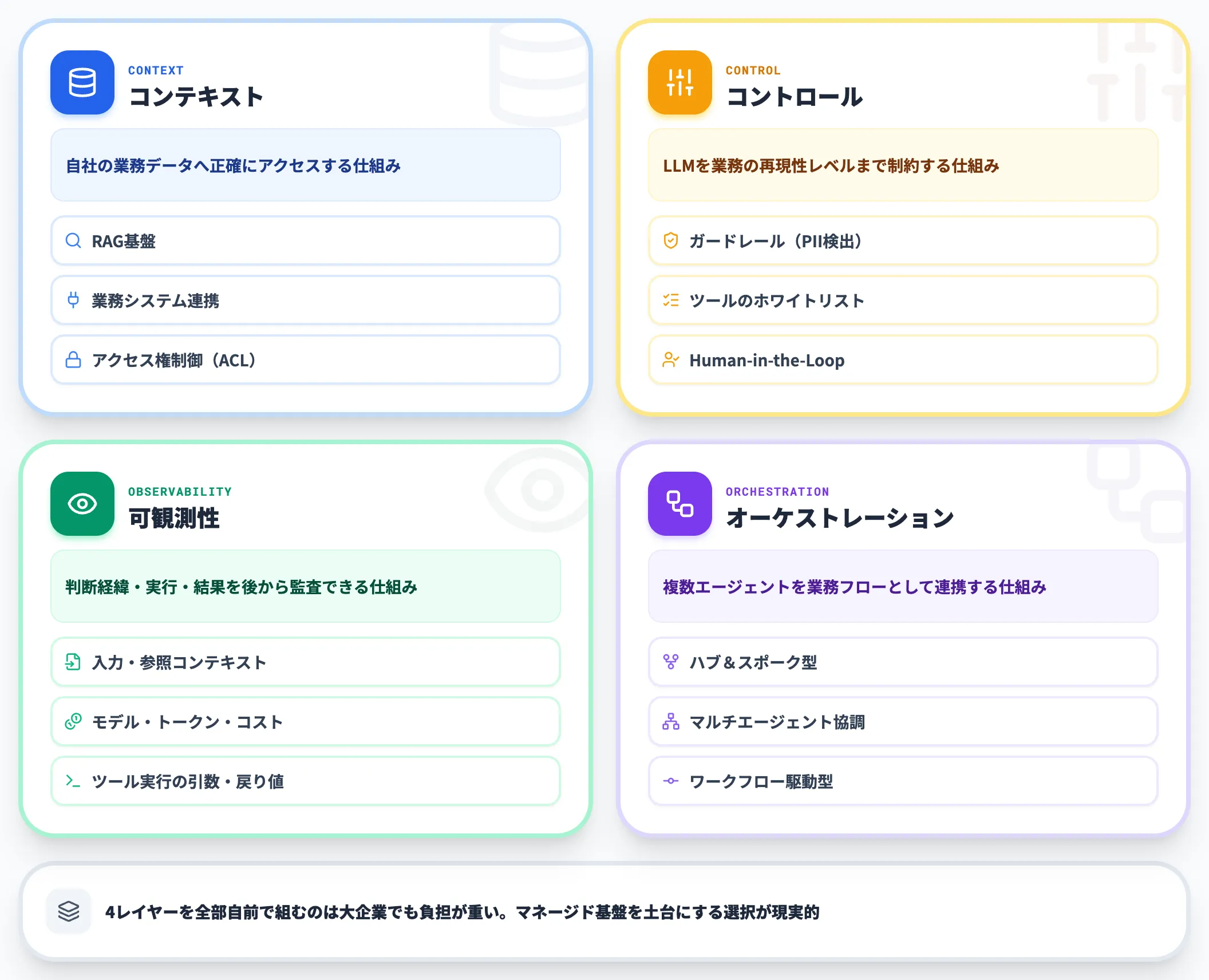The height and width of the screenshot is (980, 1209).
Task: Select the RAG基盤 item
Action: [306, 241]
